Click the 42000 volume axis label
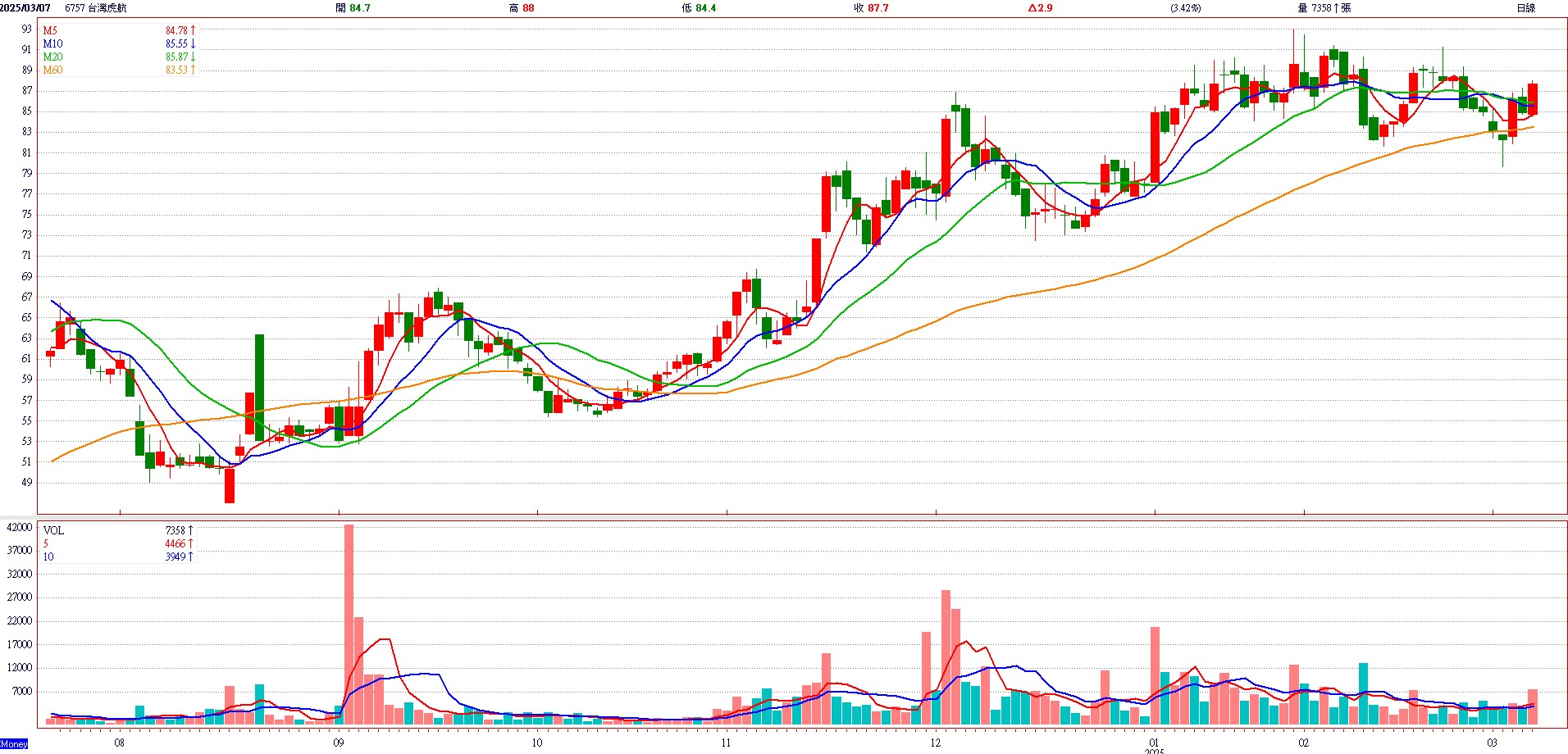Viewport: 1568px width, 754px height. [x=20, y=527]
